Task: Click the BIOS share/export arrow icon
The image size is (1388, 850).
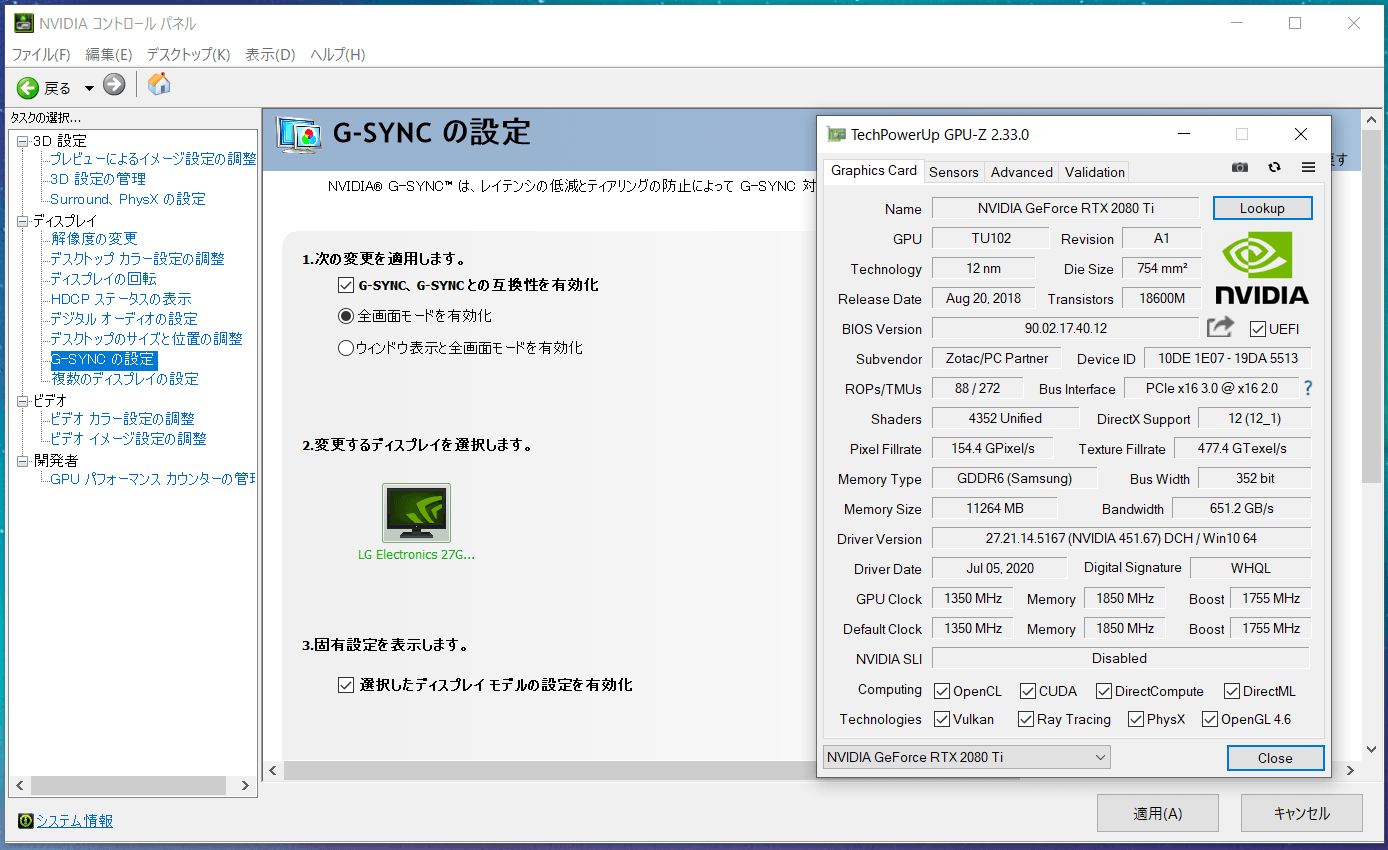Action: click(x=1220, y=327)
